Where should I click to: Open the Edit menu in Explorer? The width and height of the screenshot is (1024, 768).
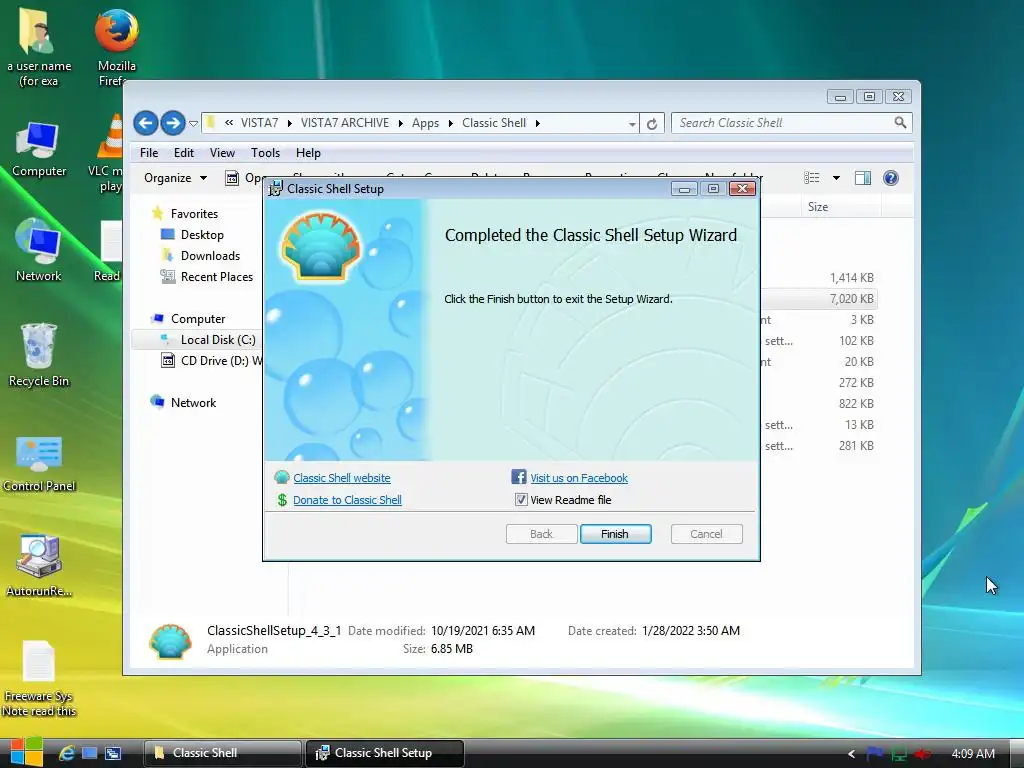tap(184, 153)
